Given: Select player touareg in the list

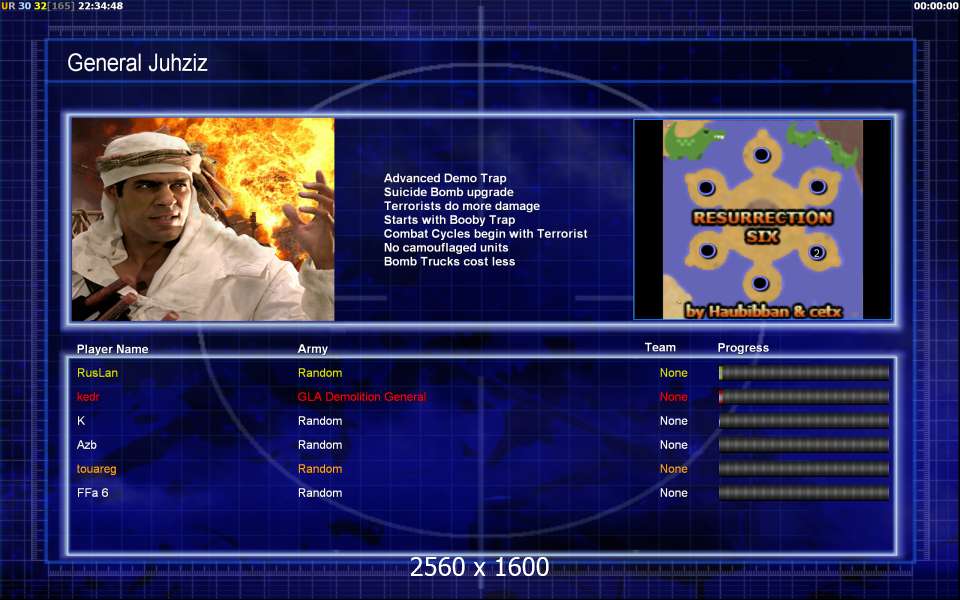Looking at the screenshot, I should 97,469.
